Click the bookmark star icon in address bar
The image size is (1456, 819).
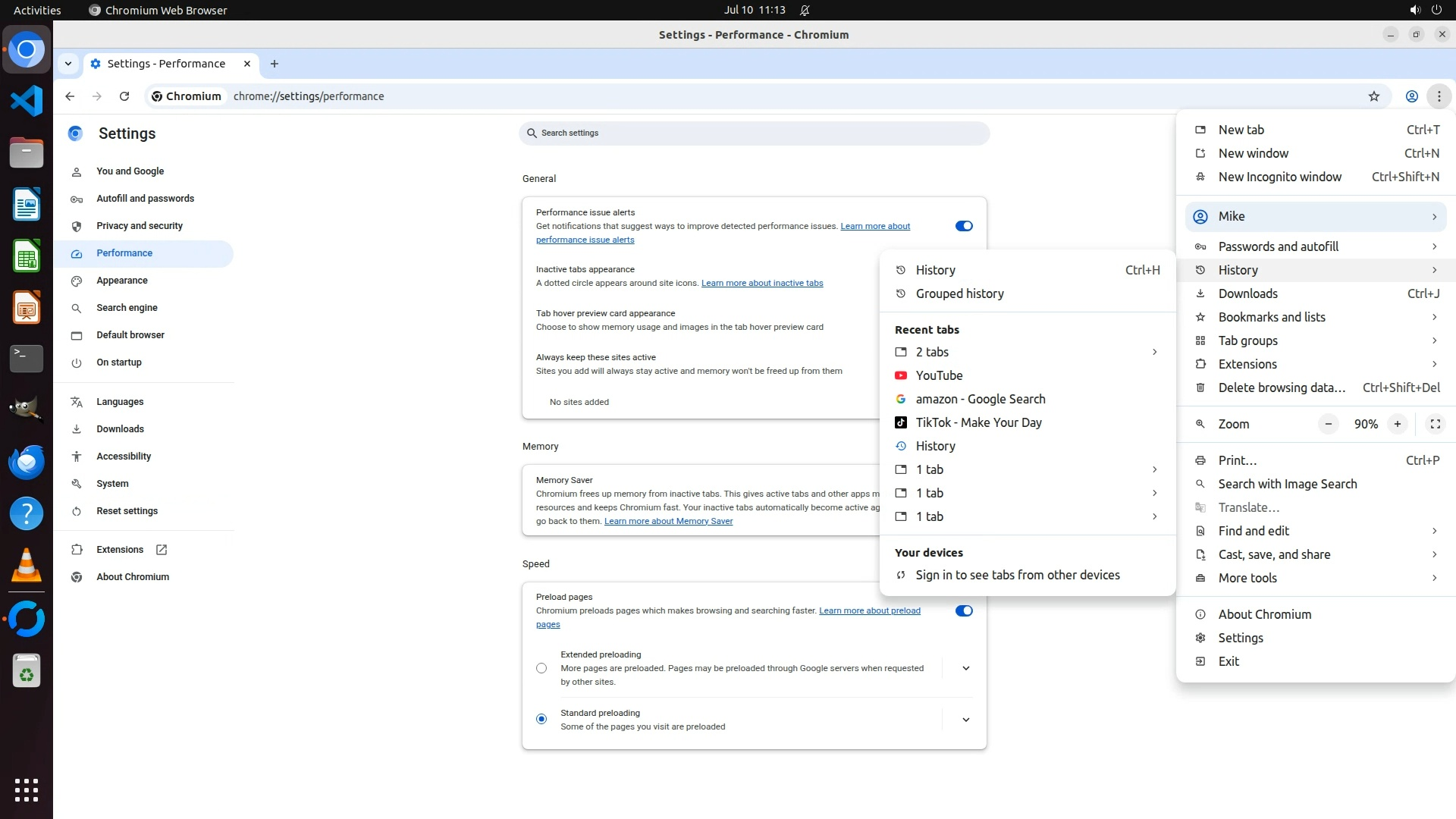coord(1373,96)
